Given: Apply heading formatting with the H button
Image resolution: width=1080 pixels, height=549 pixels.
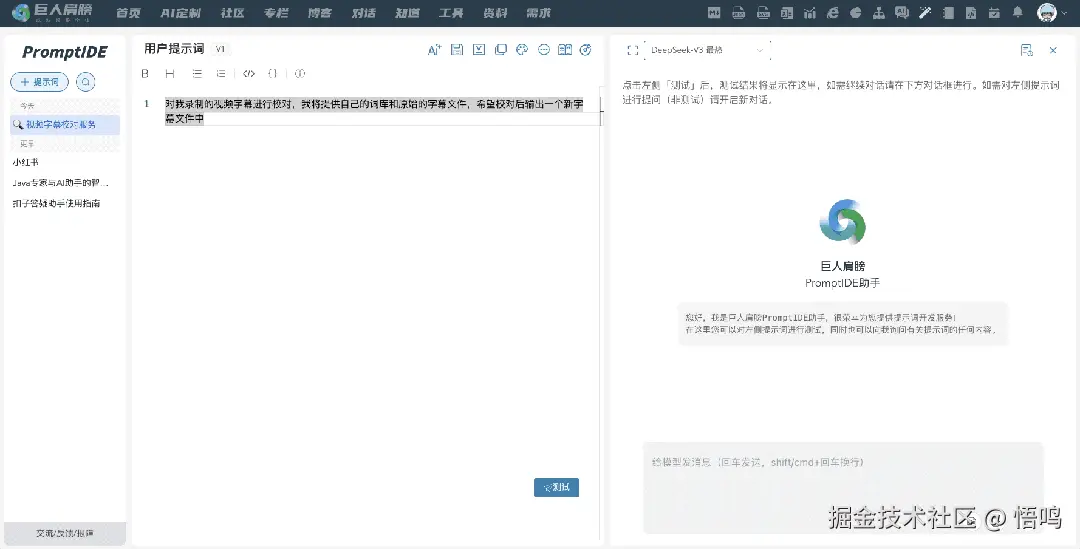Looking at the screenshot, I should (x=169, y=73).
